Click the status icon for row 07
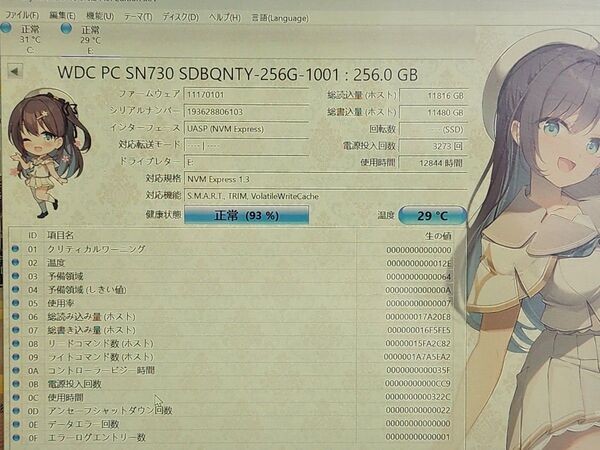 [x=15, y=330]
